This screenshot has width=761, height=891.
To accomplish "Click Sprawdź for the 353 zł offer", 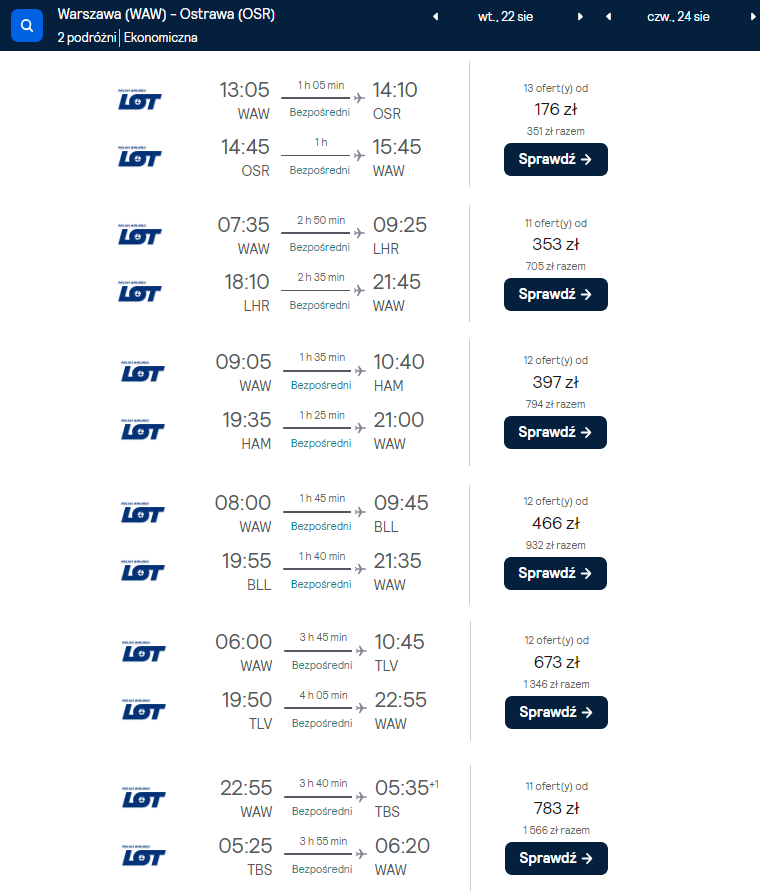I will coord(555,294).
